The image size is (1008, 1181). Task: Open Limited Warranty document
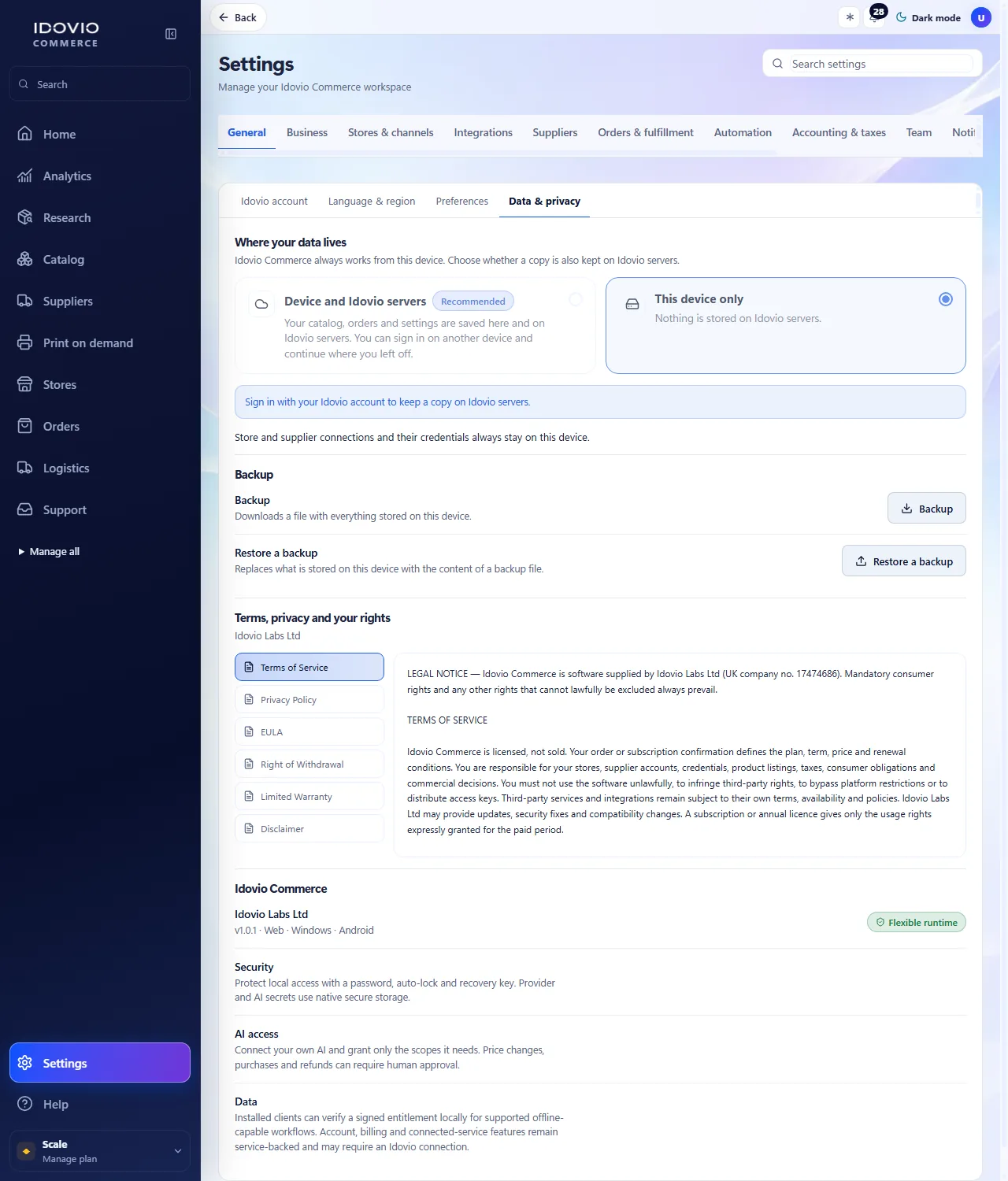[309, 796]
